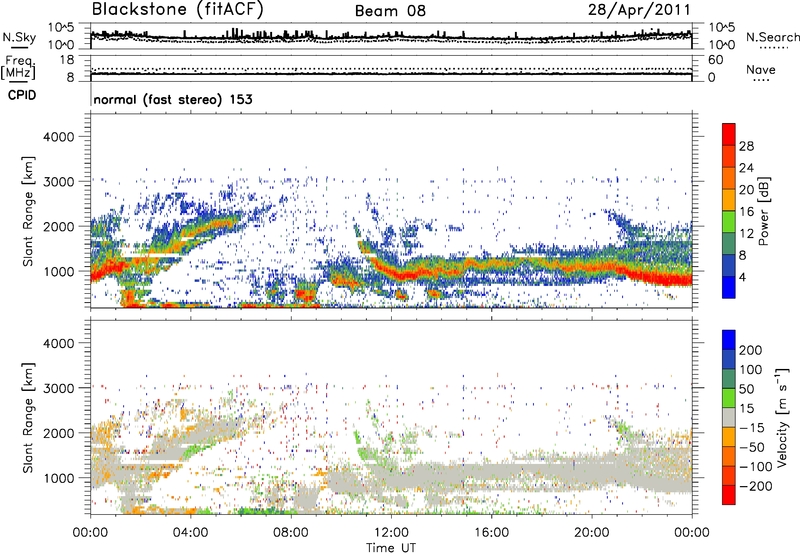Click the "18" tick on frequency axis
800x554 pixels.
(67, 60)
